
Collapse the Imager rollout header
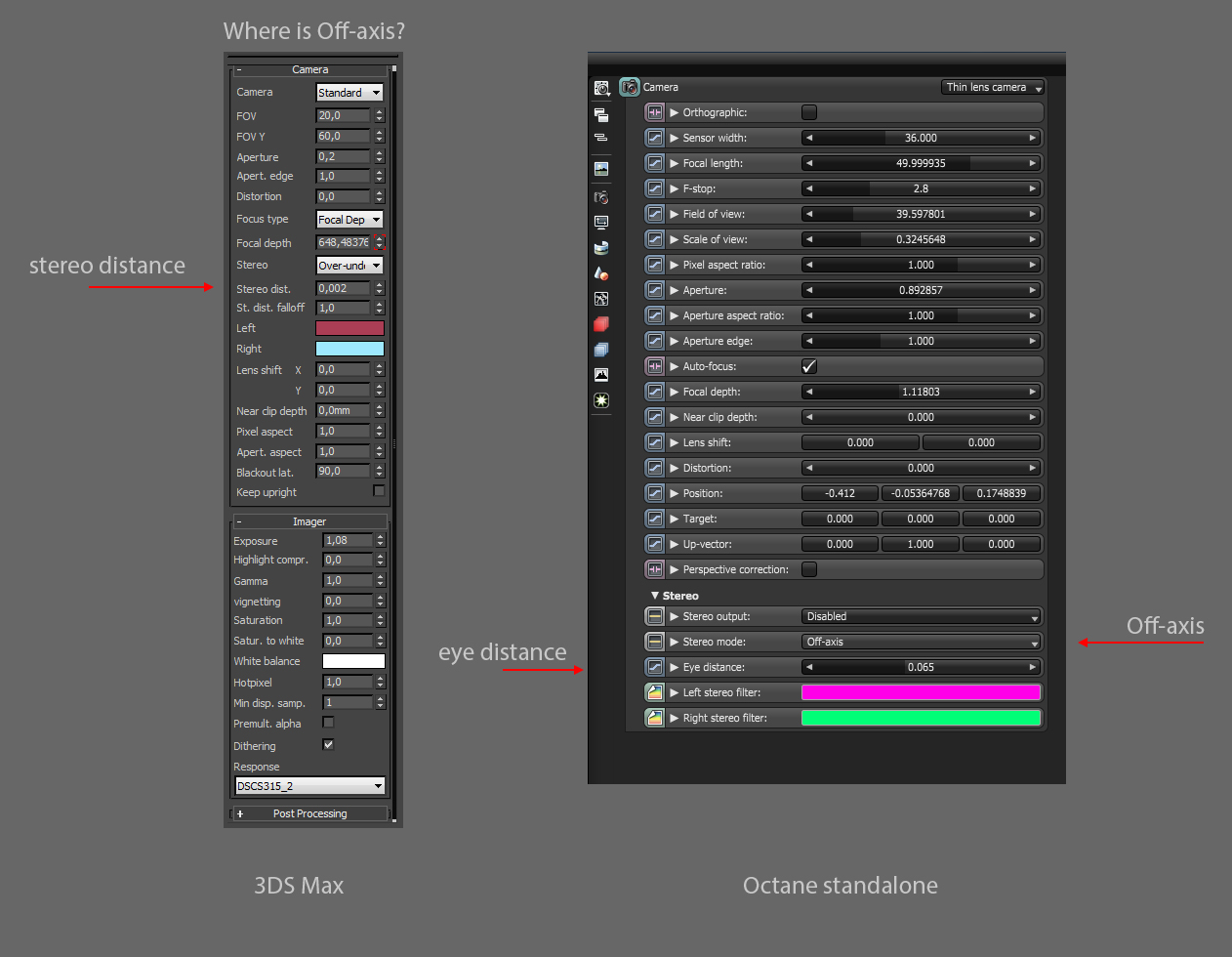(x=309, y=521)
